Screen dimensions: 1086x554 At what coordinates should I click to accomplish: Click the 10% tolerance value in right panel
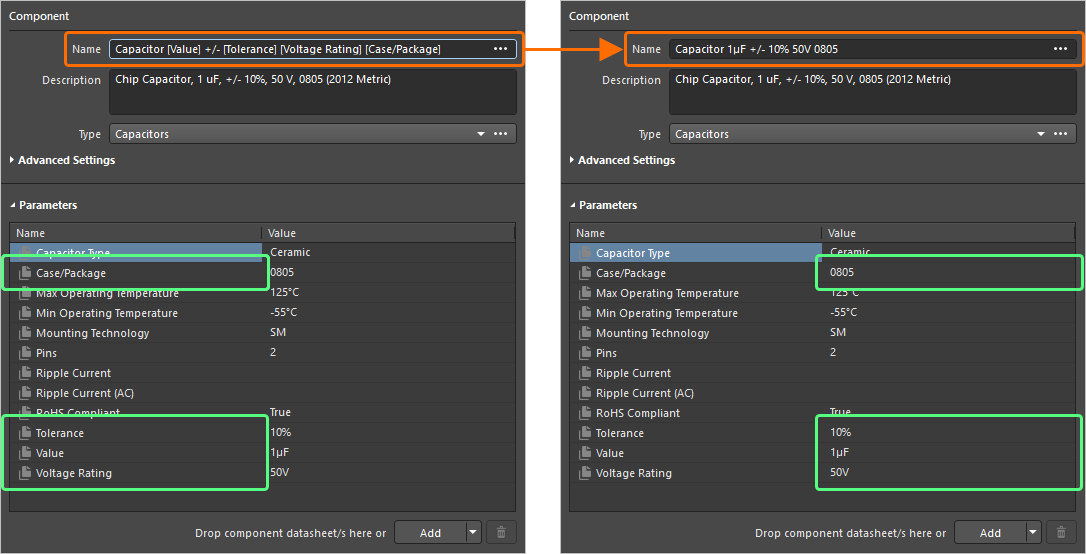pos(840,432)
